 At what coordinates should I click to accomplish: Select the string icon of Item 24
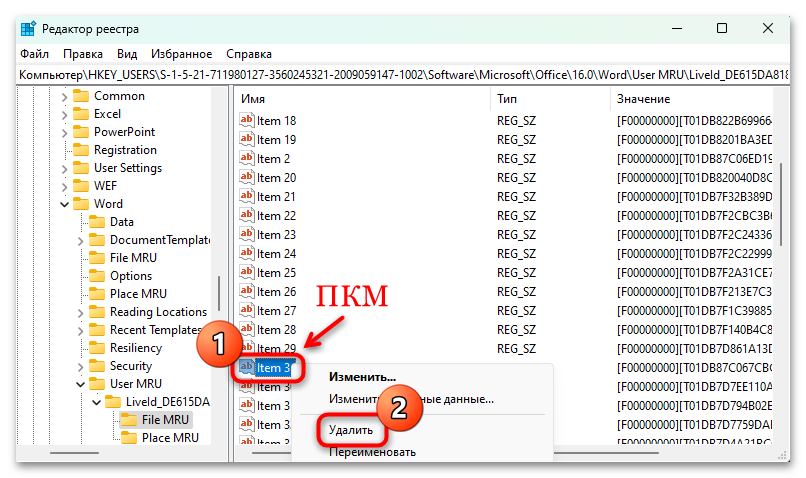tap(247, 253)
